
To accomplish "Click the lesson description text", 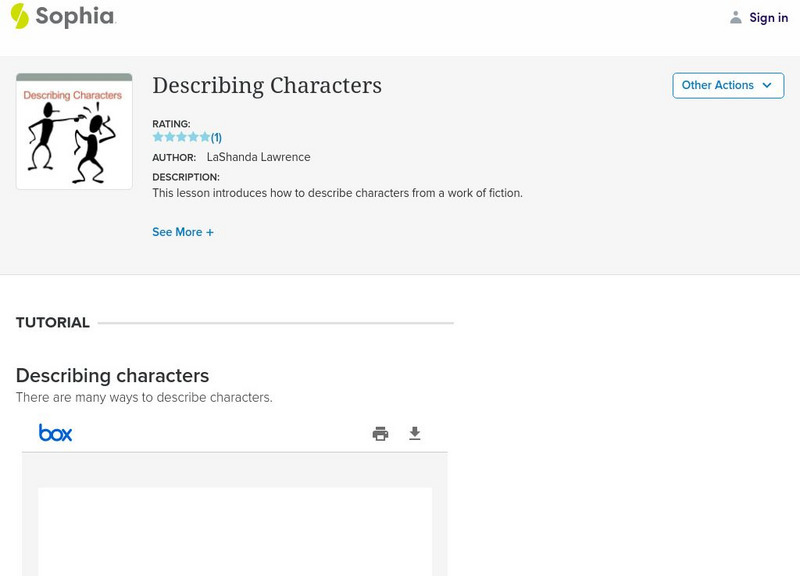I will pyautogui.click(x=337, y=193).
